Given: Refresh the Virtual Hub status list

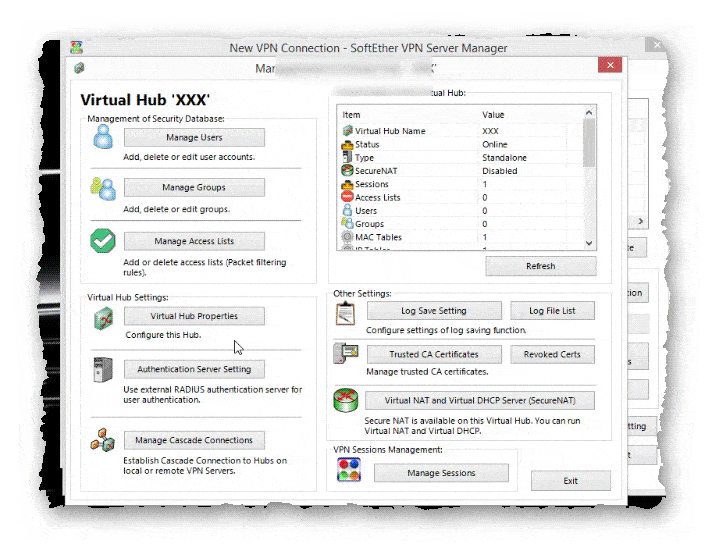Looking at the screenshot, I should [541, 266].
